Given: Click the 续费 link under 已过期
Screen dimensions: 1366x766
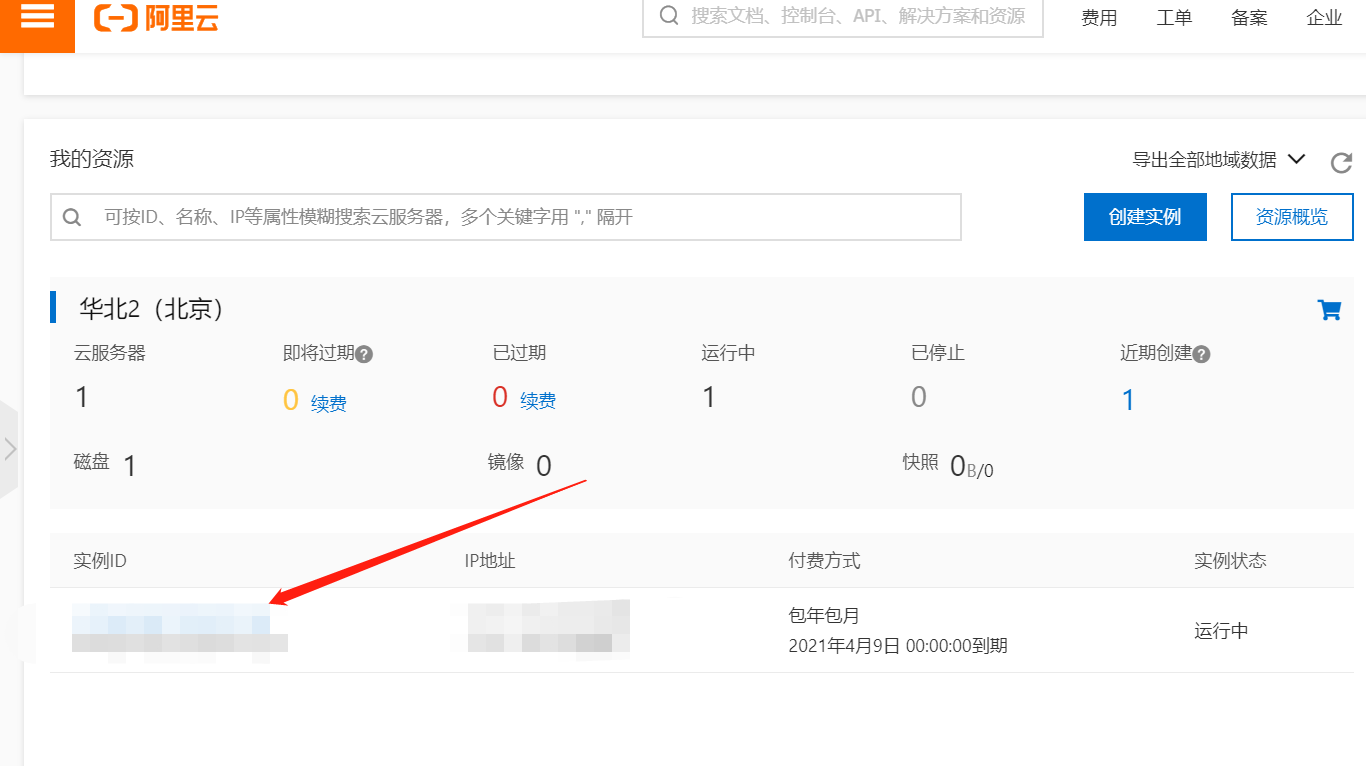Looking at the screenshot, I should 538,400.
